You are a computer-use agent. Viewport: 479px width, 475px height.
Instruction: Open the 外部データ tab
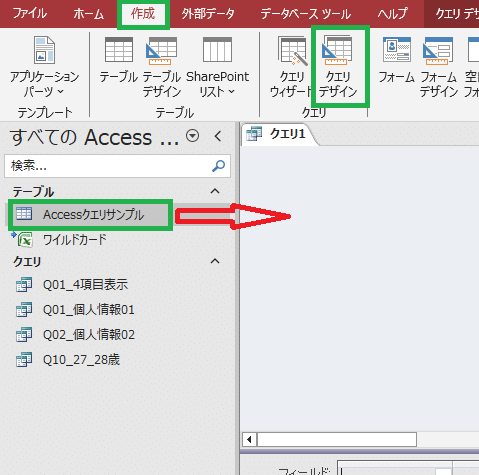pyautogui.click(x=208, y=14)
